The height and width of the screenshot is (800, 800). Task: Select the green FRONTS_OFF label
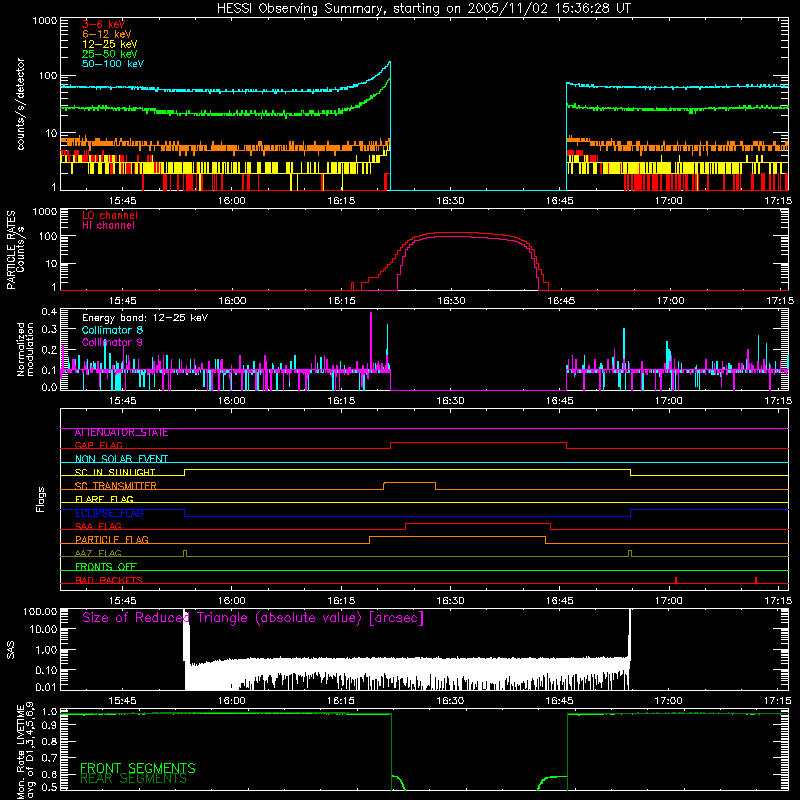coord(106,566)
